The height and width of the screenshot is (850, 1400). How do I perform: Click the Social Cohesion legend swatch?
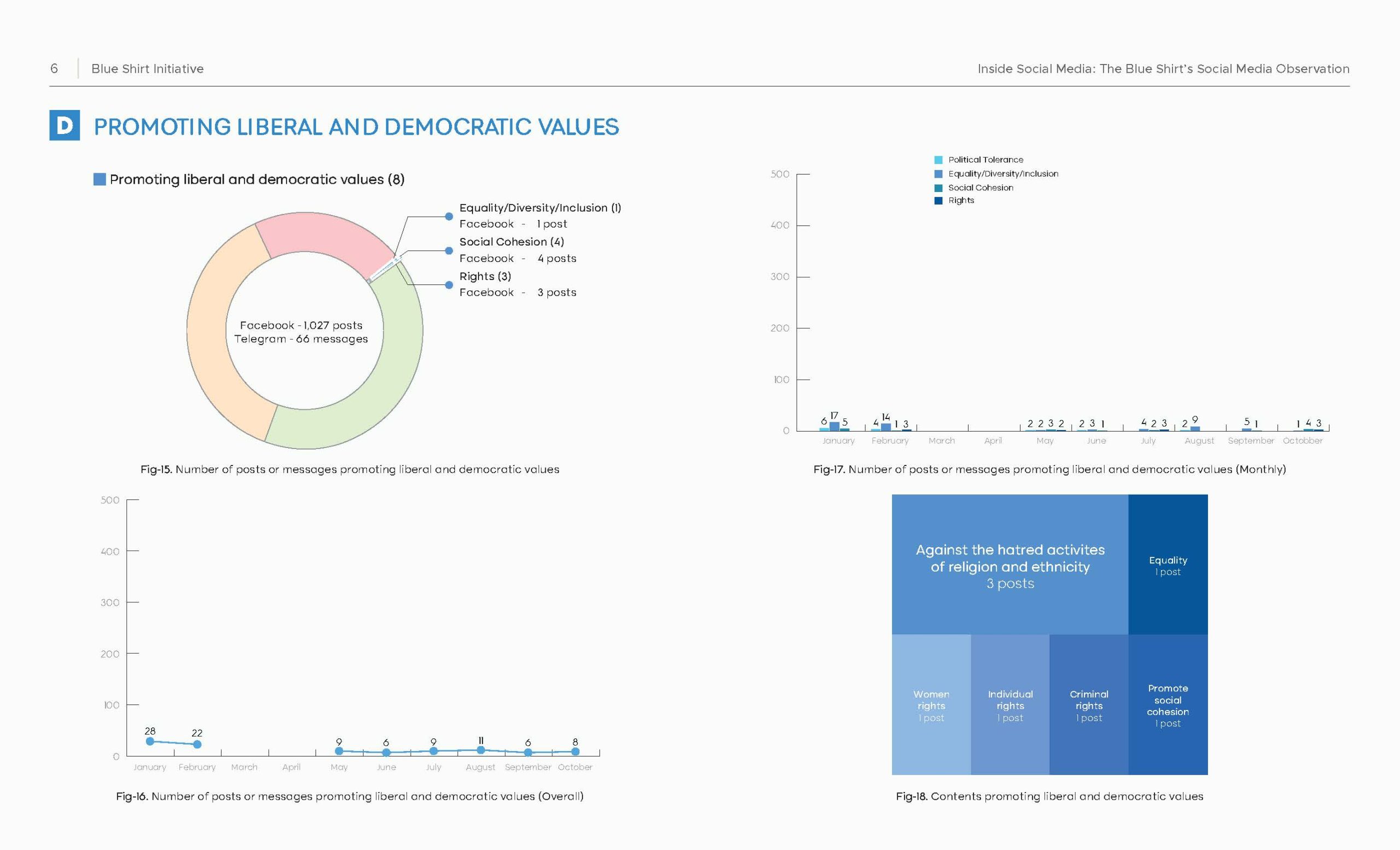(938, 188)
